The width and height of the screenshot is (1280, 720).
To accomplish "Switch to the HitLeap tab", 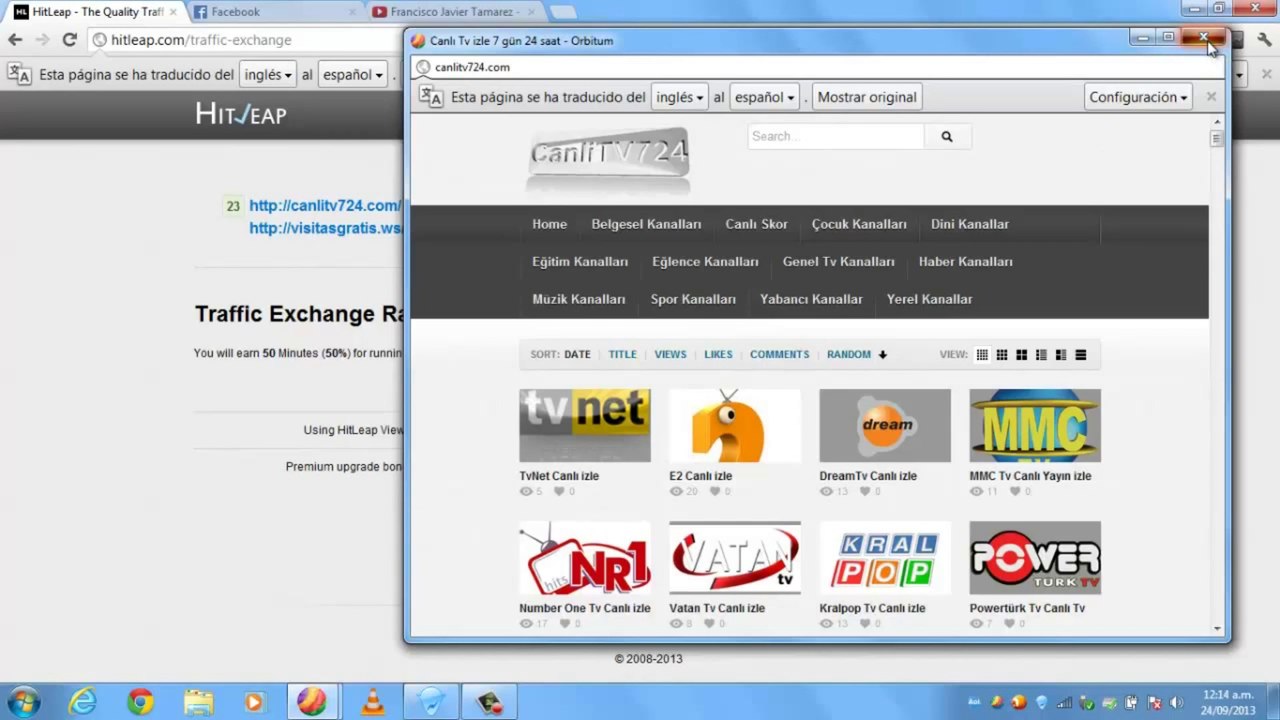I will coord(94,12).
